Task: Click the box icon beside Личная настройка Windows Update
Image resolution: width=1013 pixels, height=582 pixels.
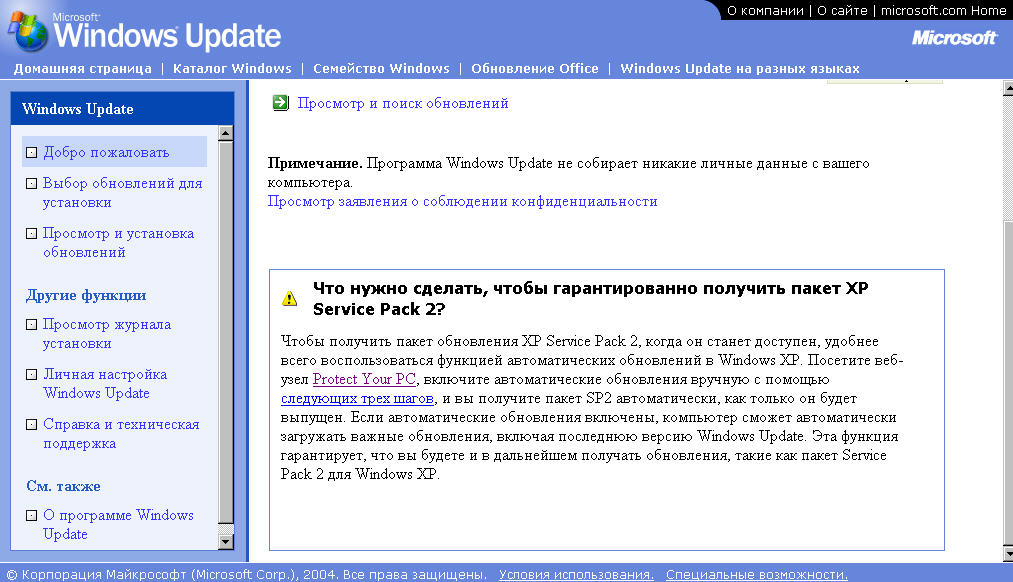Action: [31, 374]
